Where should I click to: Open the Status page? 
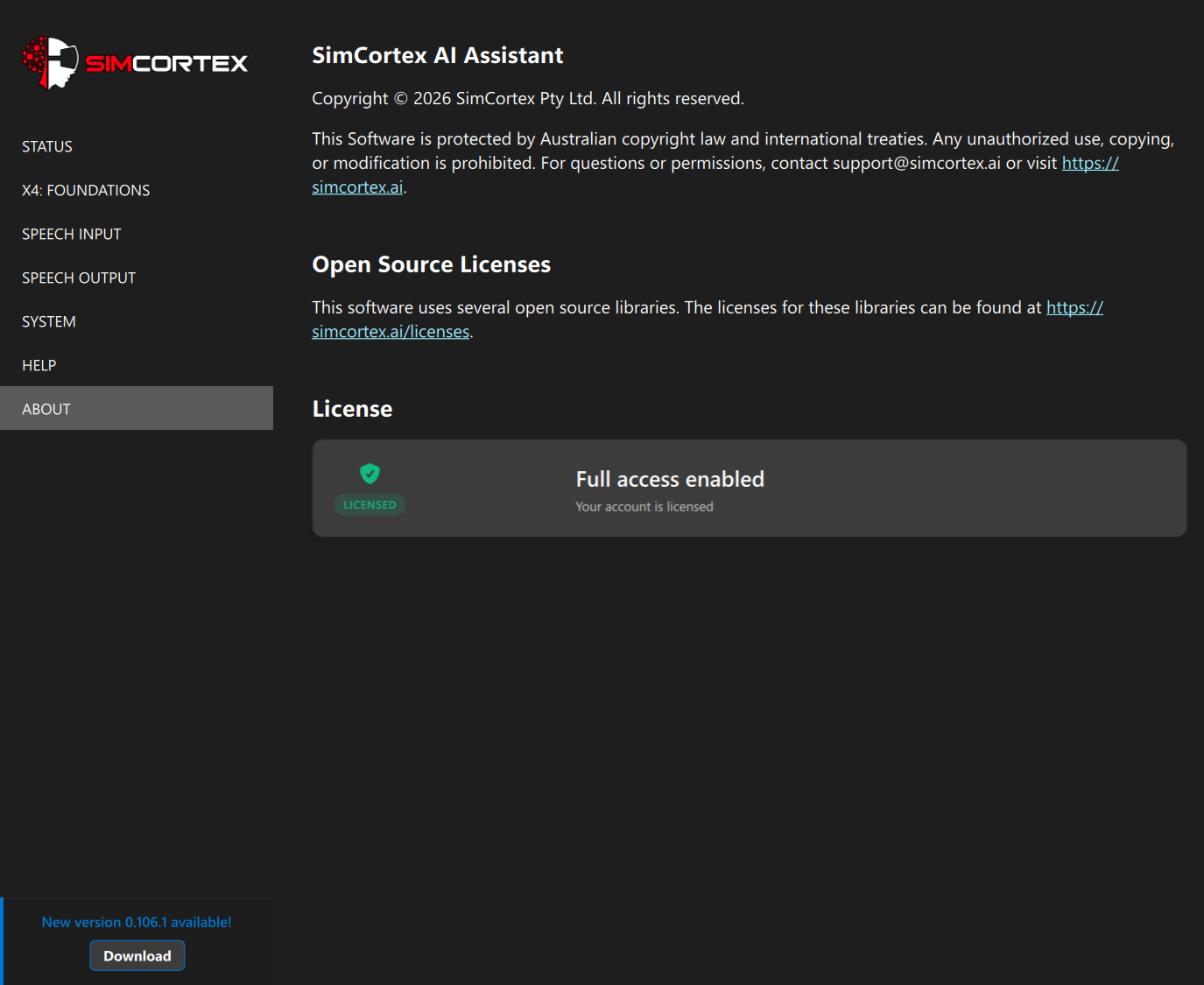pos(137,146)
